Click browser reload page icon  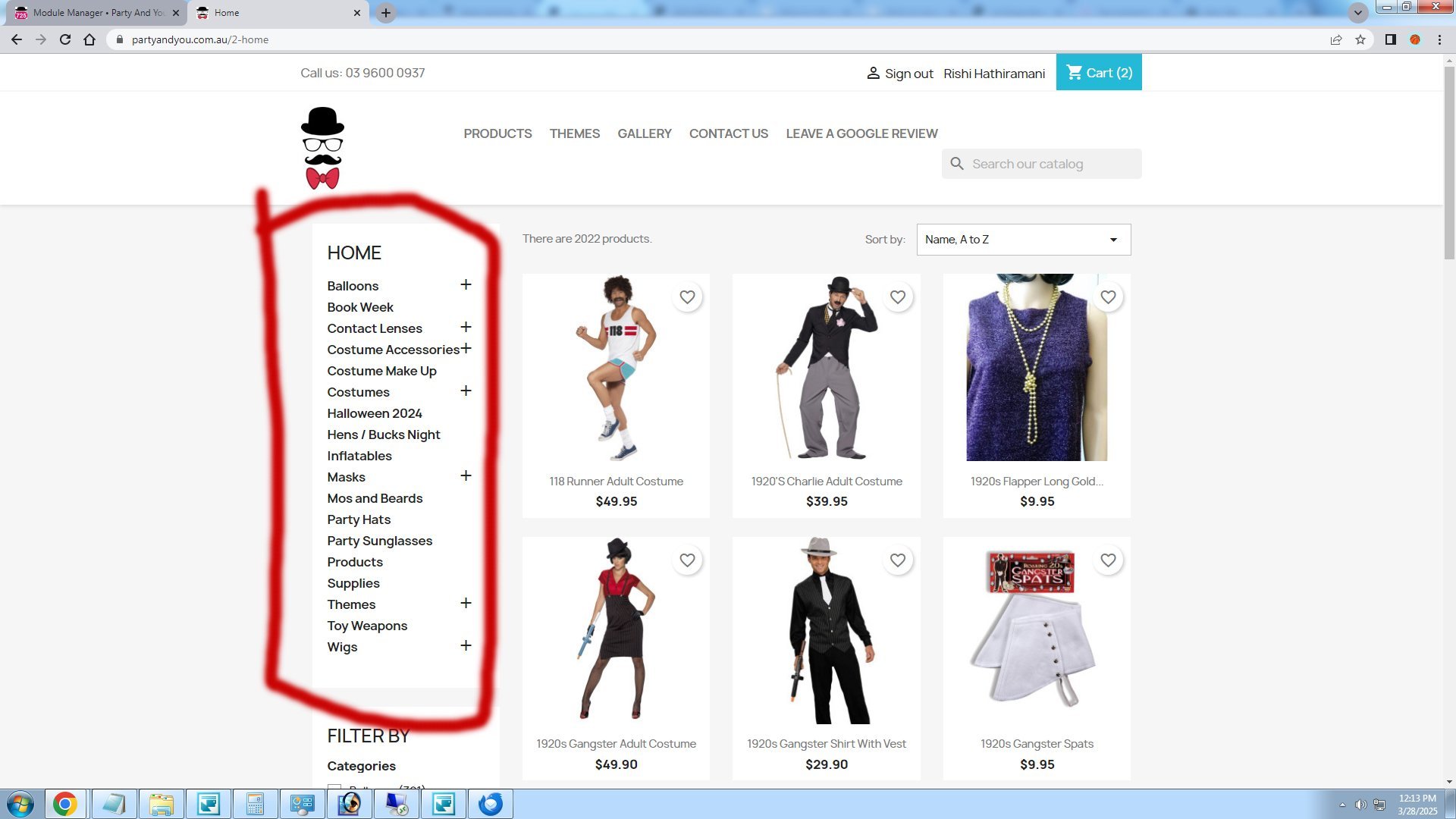(65, 39)
